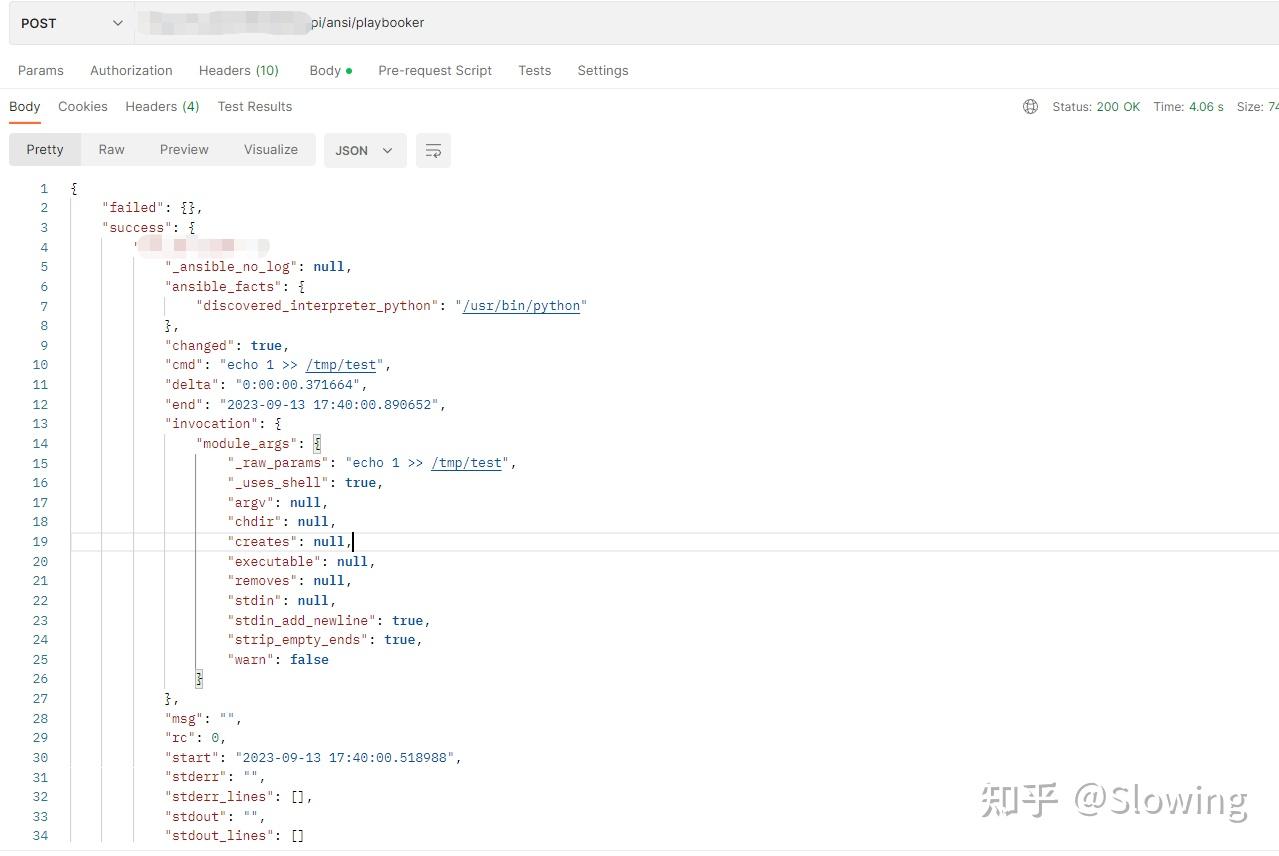
Task: Open the POST request method dropdown
Action: click(x=70, y=22)
